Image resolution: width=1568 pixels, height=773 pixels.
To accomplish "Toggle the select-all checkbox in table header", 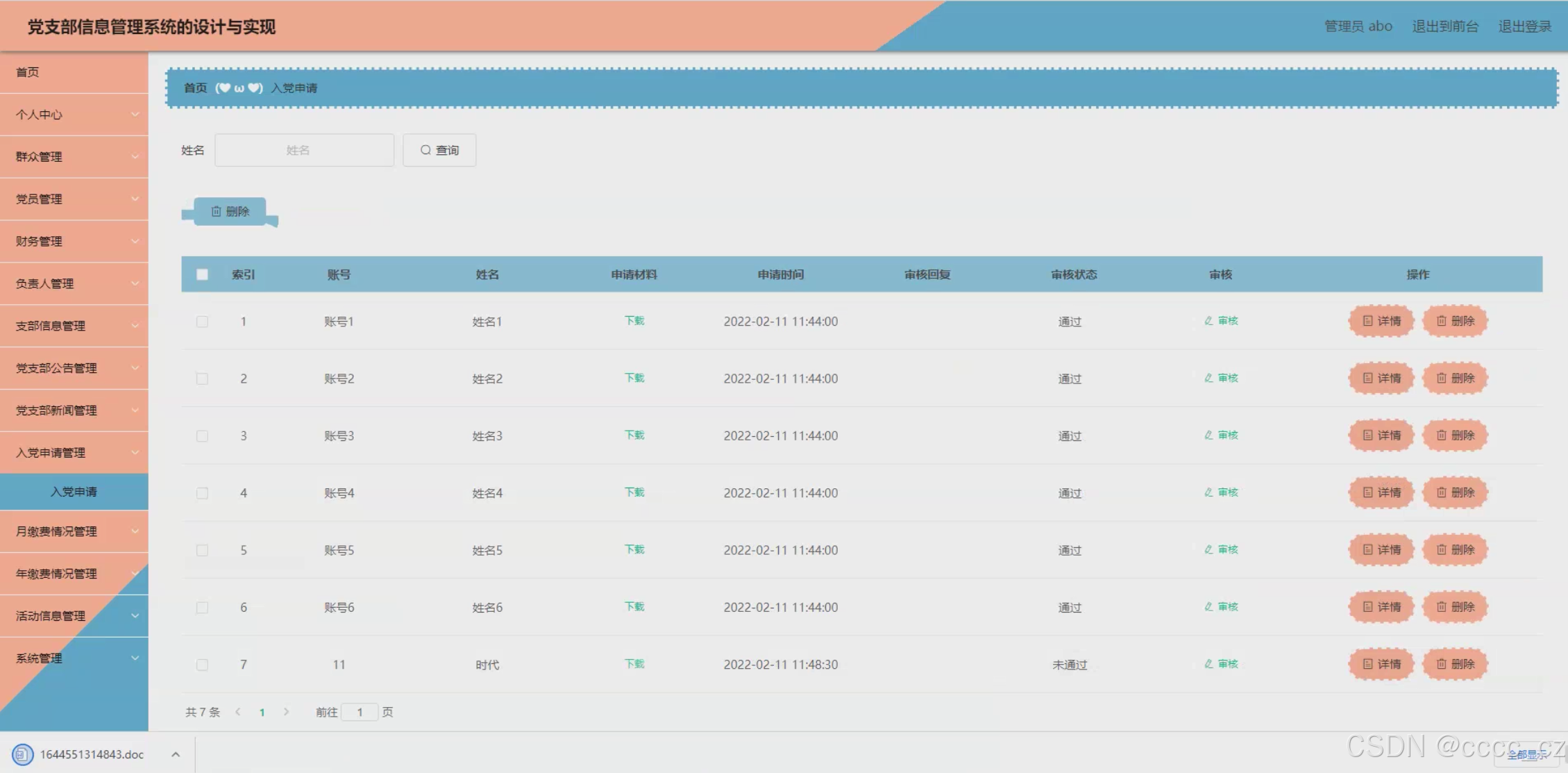I will pos(202,274).
